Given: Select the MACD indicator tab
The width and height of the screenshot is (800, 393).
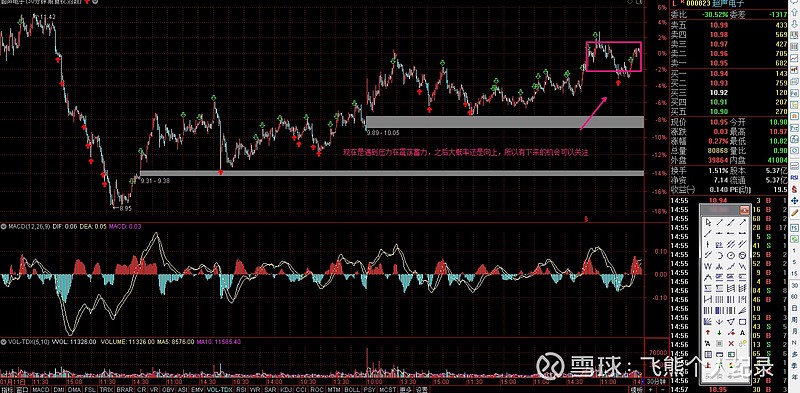Looking at the screenshot, I should (x=41, y=389).
